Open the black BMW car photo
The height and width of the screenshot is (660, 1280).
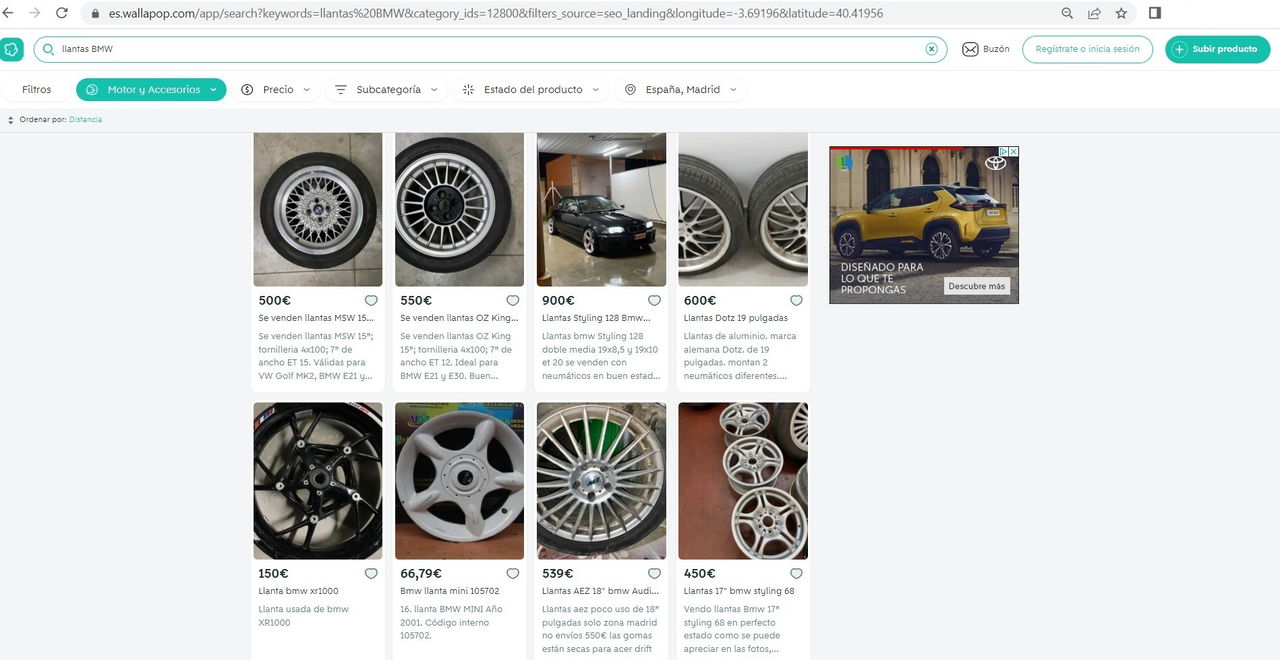pos(601,210)
